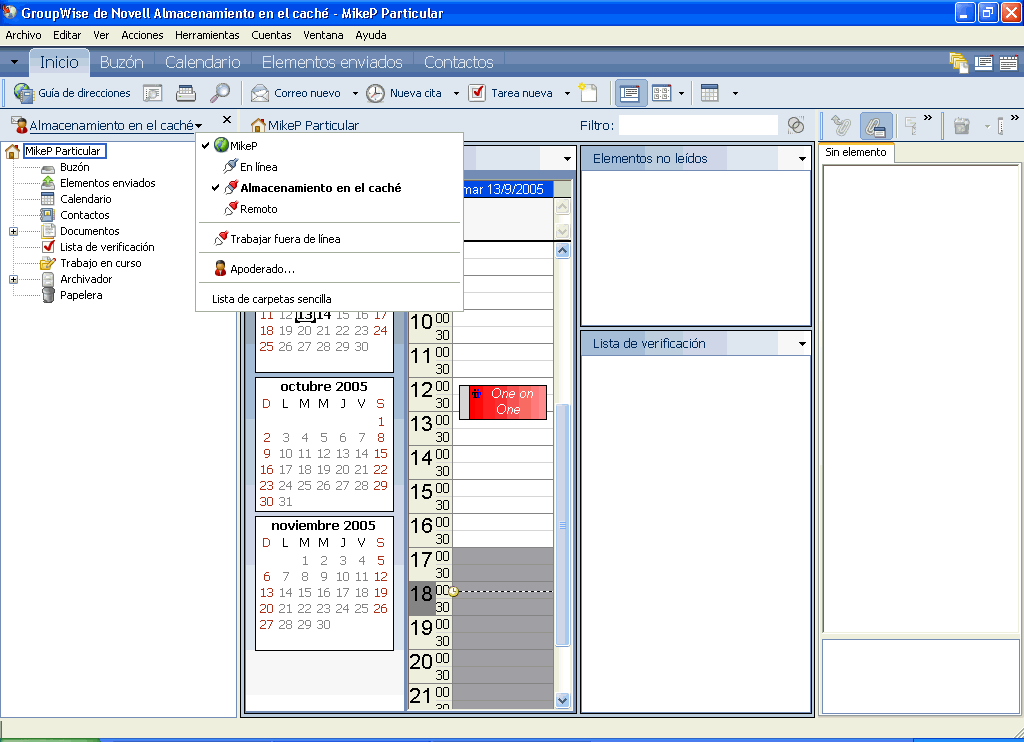
Task: Open the Herramientas menu
Action: pyautogui.click(x=207, y=35)
